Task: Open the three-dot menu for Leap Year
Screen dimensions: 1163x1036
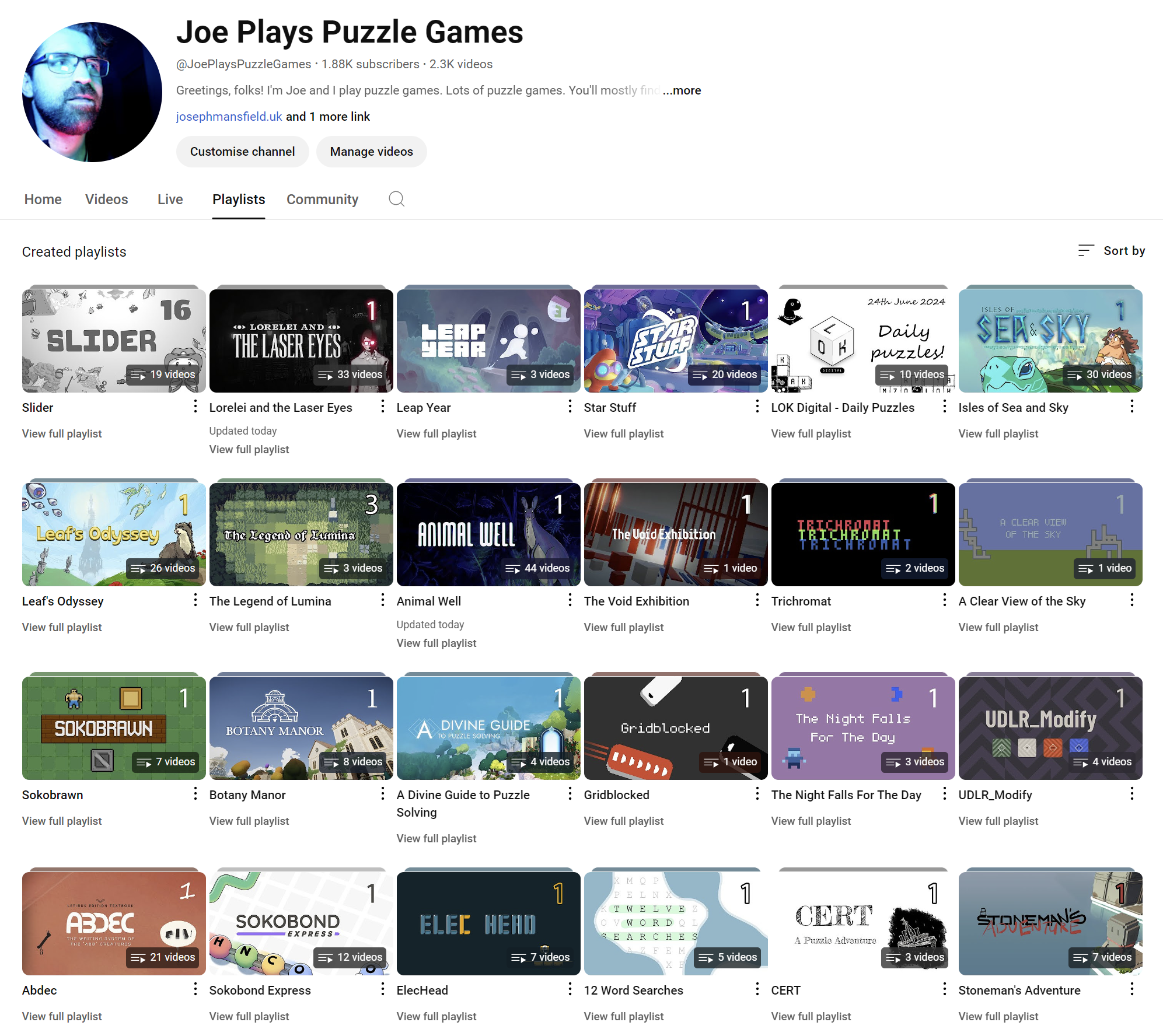Action: (x=570, y=407)
